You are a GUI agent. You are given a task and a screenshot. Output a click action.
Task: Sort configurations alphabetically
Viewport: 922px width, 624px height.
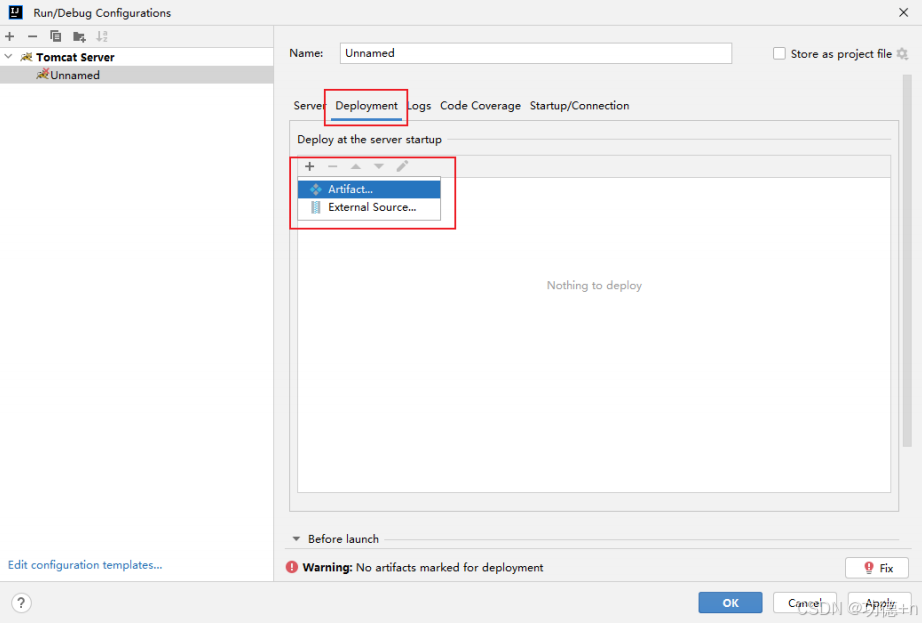(102, 36)
